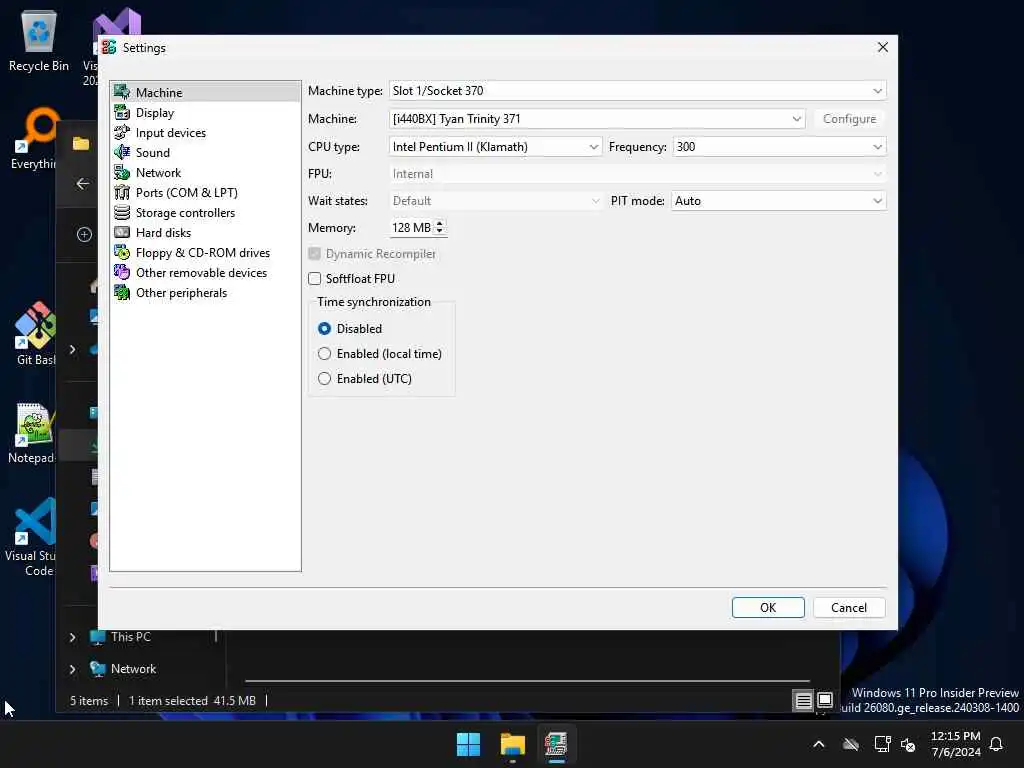Open Everything search desktop shortcut
This screenshot has width=1024, height=768.
pos(34,138)
